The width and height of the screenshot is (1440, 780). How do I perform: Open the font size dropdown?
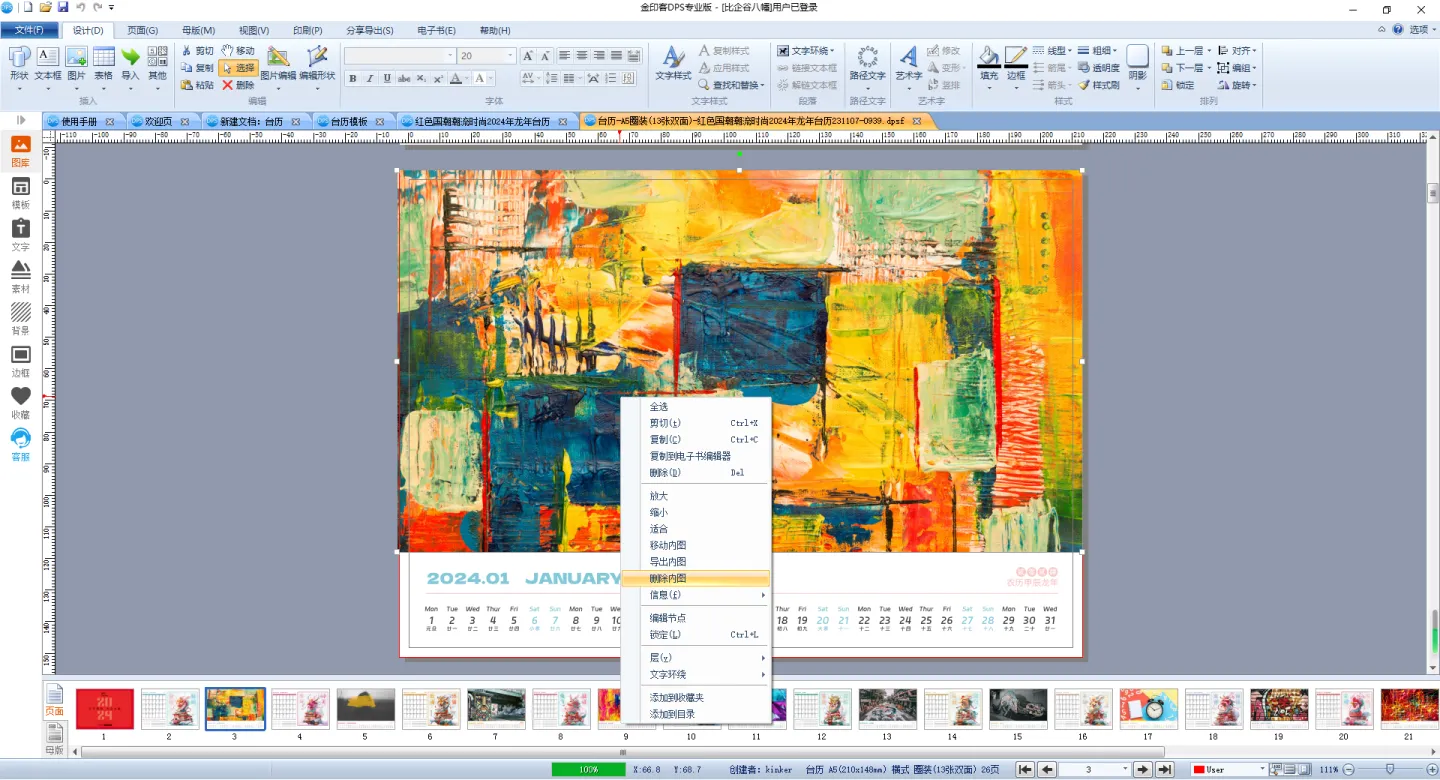point(511,56)
